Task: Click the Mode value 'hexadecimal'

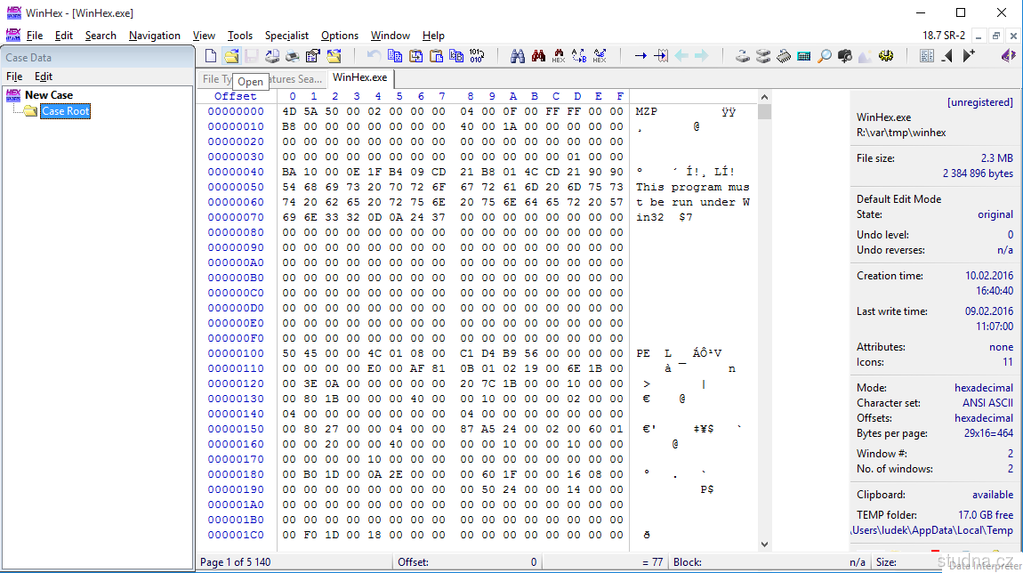Action: pos(984,388)
